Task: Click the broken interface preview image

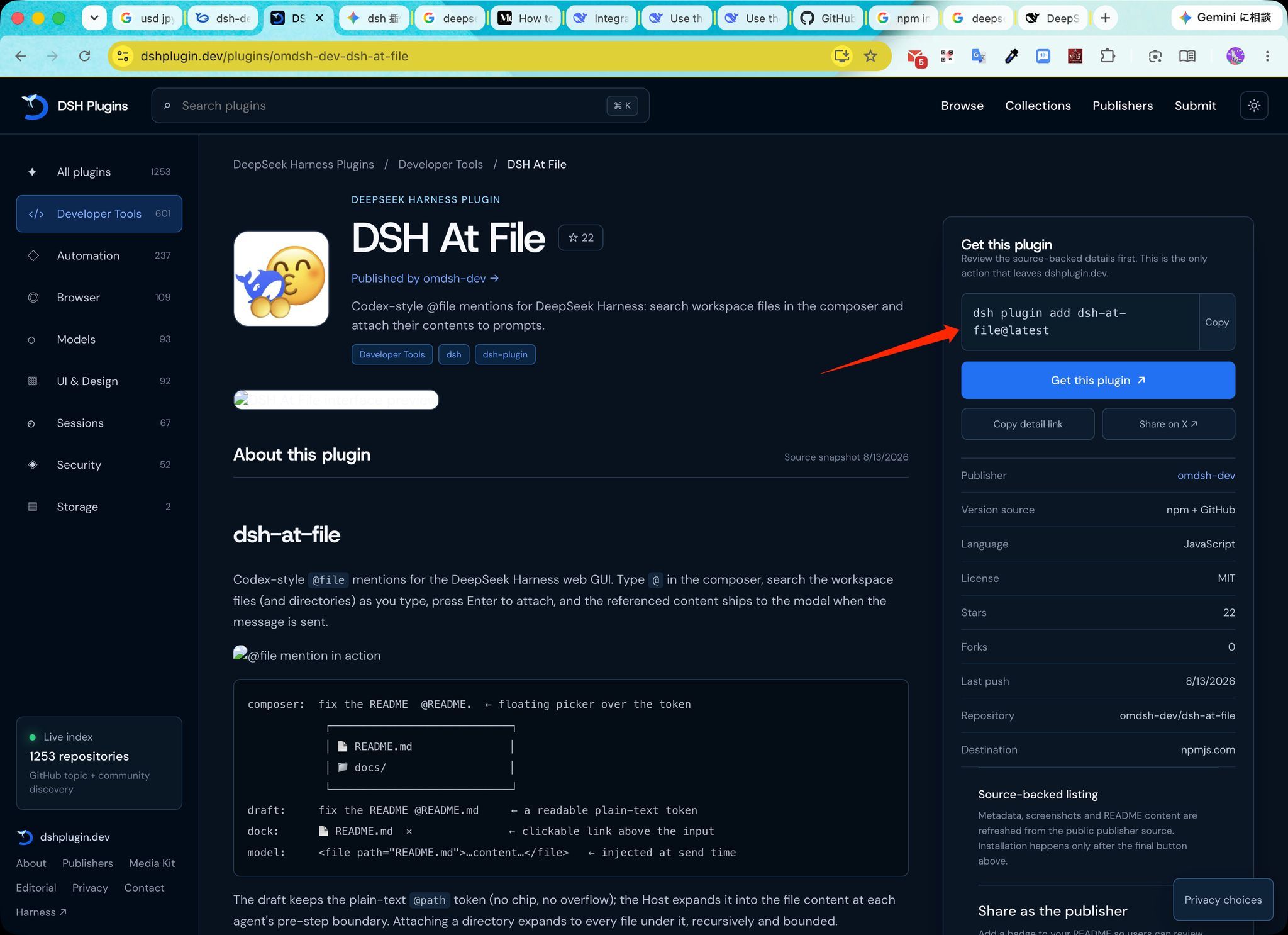Action: (x=336, y=400)
